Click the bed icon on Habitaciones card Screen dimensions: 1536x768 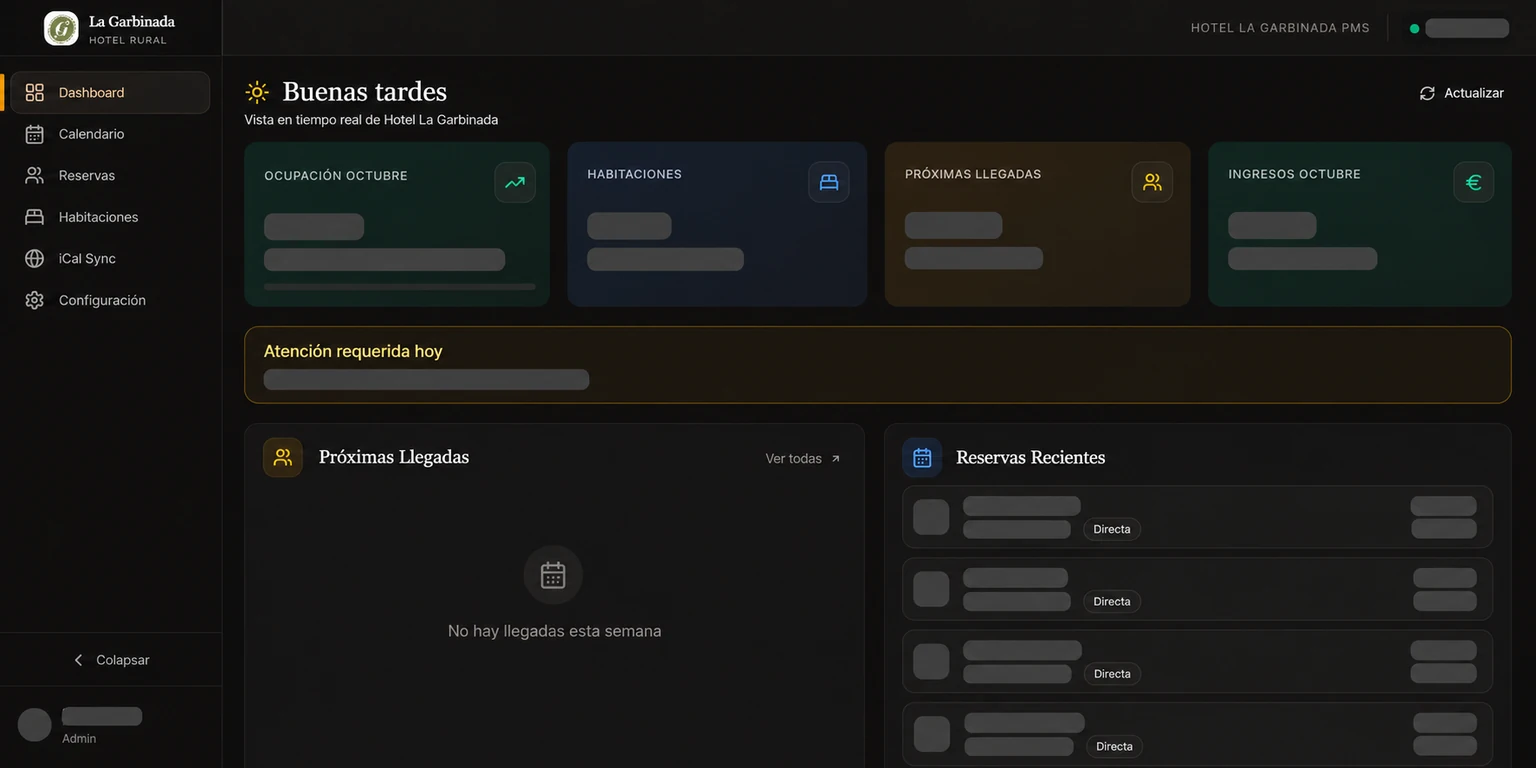point(829,182)
